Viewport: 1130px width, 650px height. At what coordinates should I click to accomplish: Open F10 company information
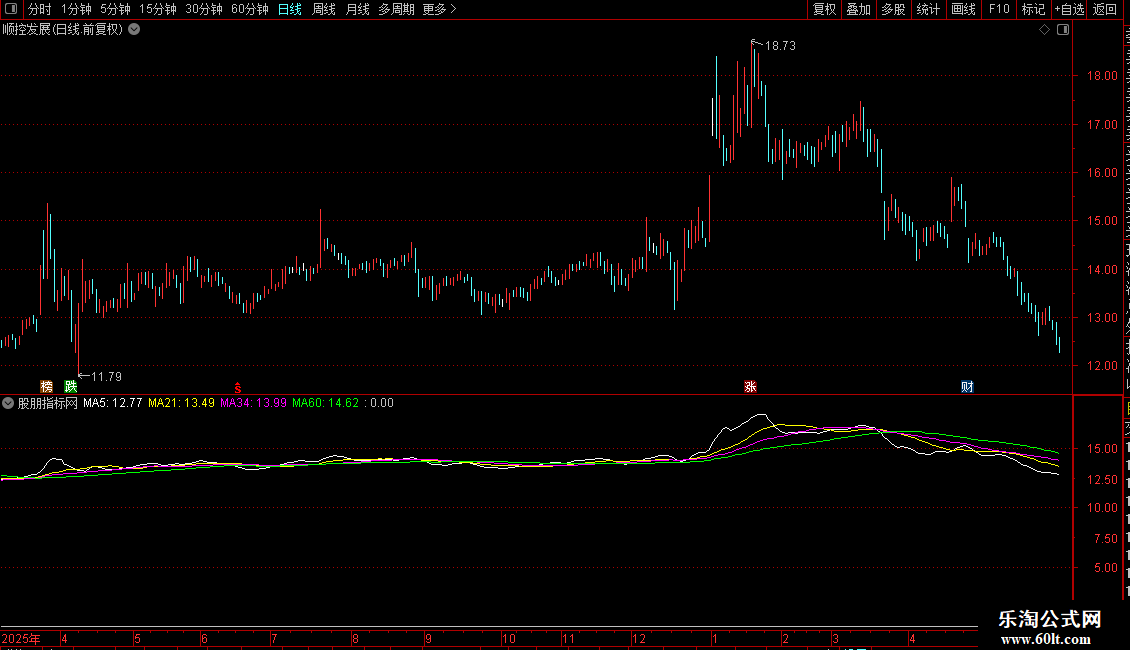[999, 9]
